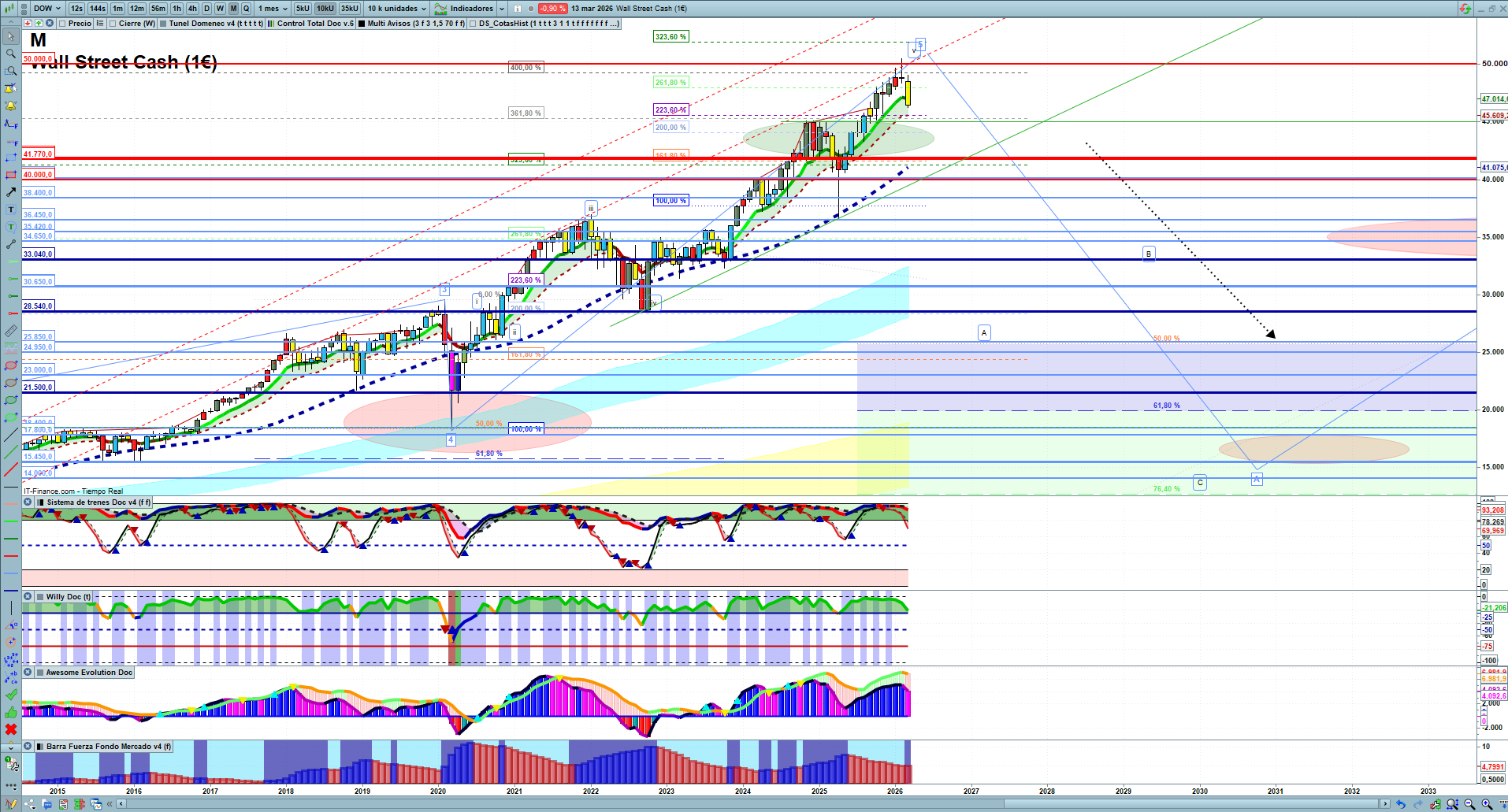Screen dimensions: 1508x812
Task: Click the 35kU units button
Action: point(349,9)
